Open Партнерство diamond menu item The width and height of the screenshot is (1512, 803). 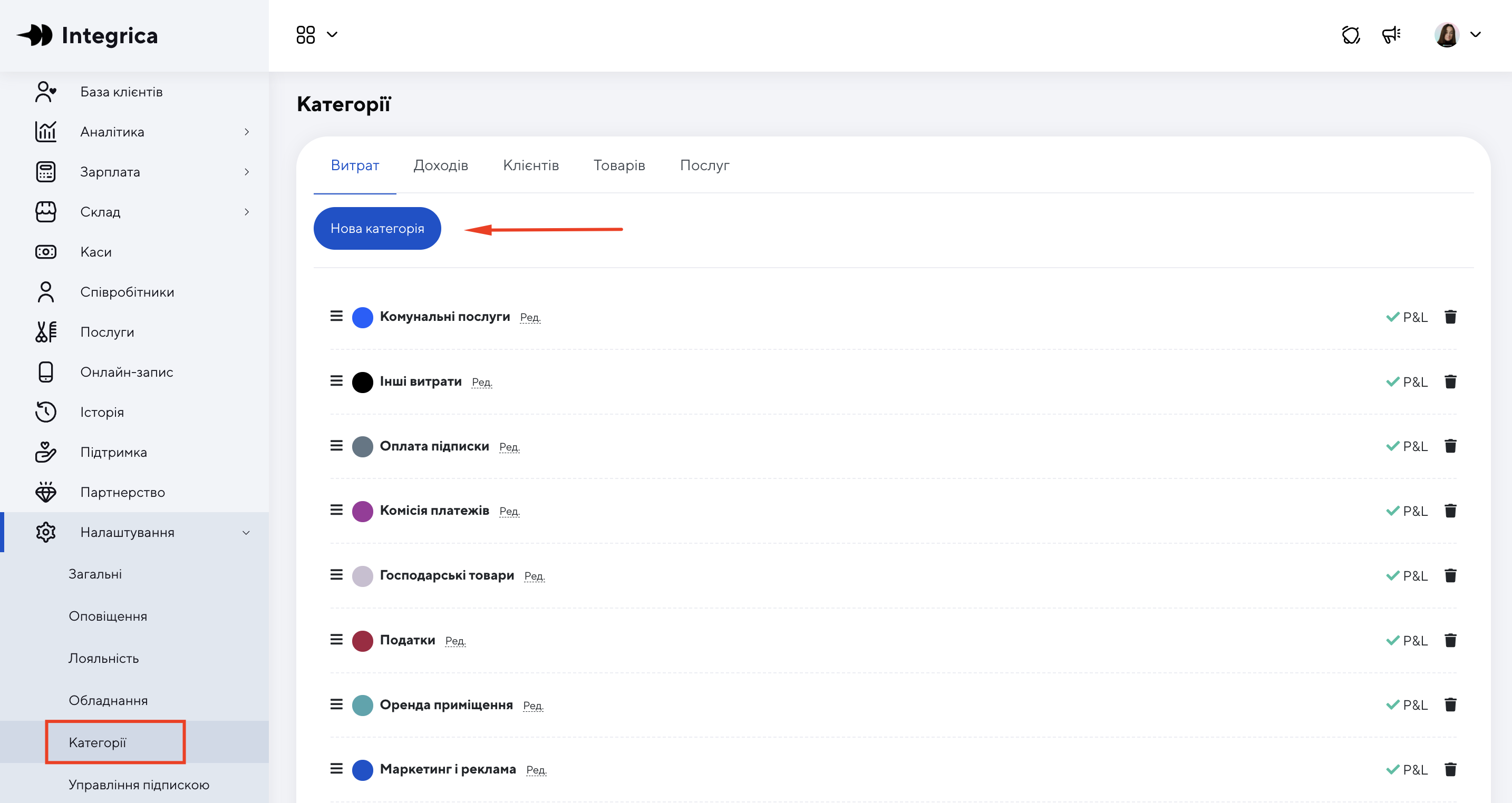click(122, 492)
